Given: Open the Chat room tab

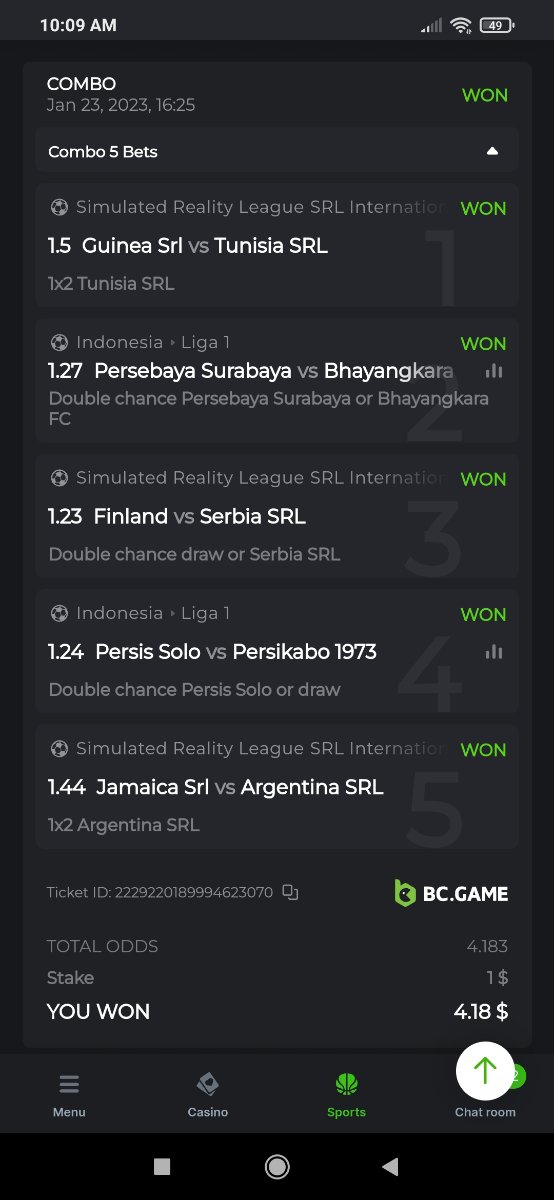Looking at the screenshot, I should (485, 1111).
